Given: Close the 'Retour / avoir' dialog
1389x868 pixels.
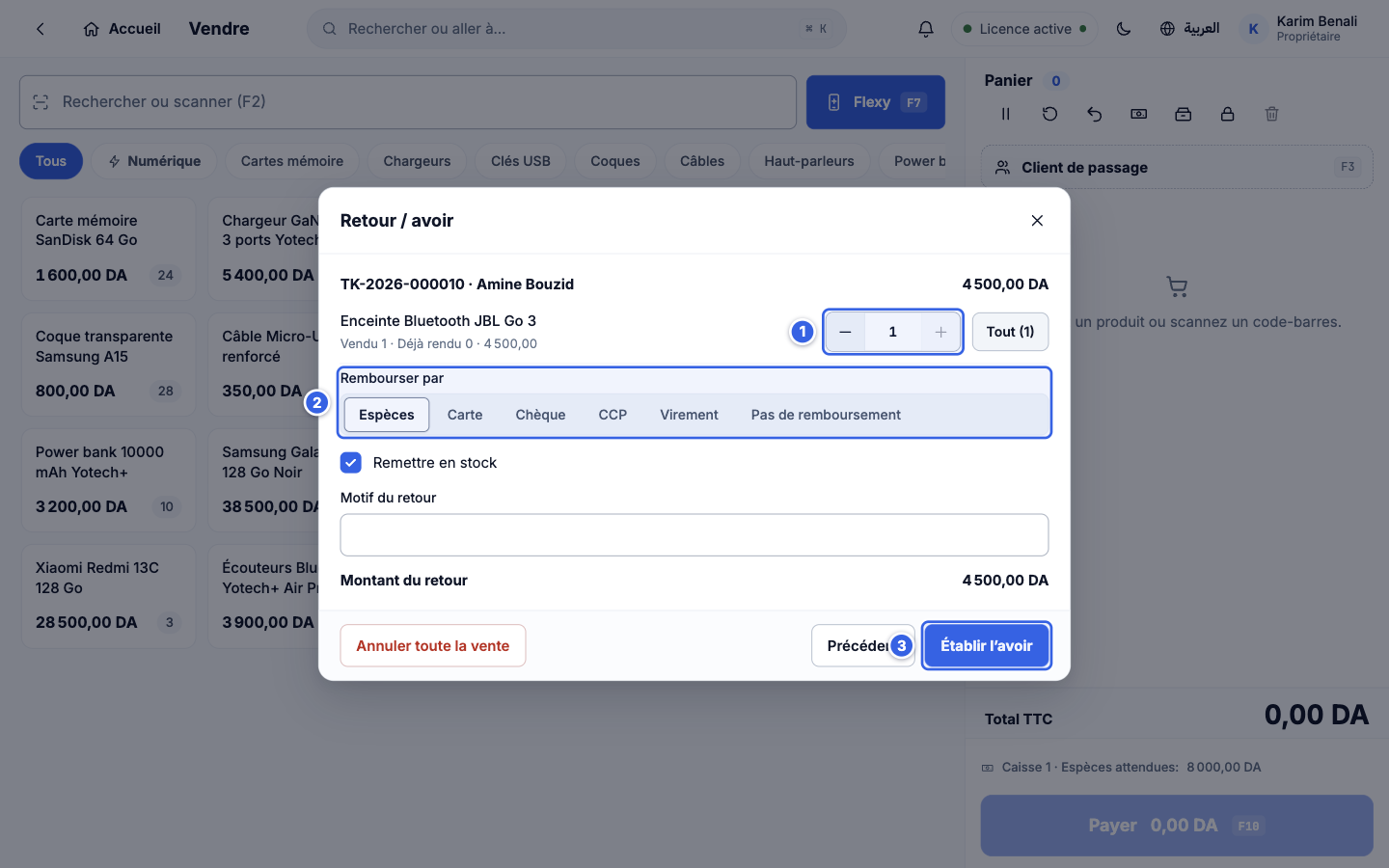Looking at the screenshot, I should (1037, 221).
